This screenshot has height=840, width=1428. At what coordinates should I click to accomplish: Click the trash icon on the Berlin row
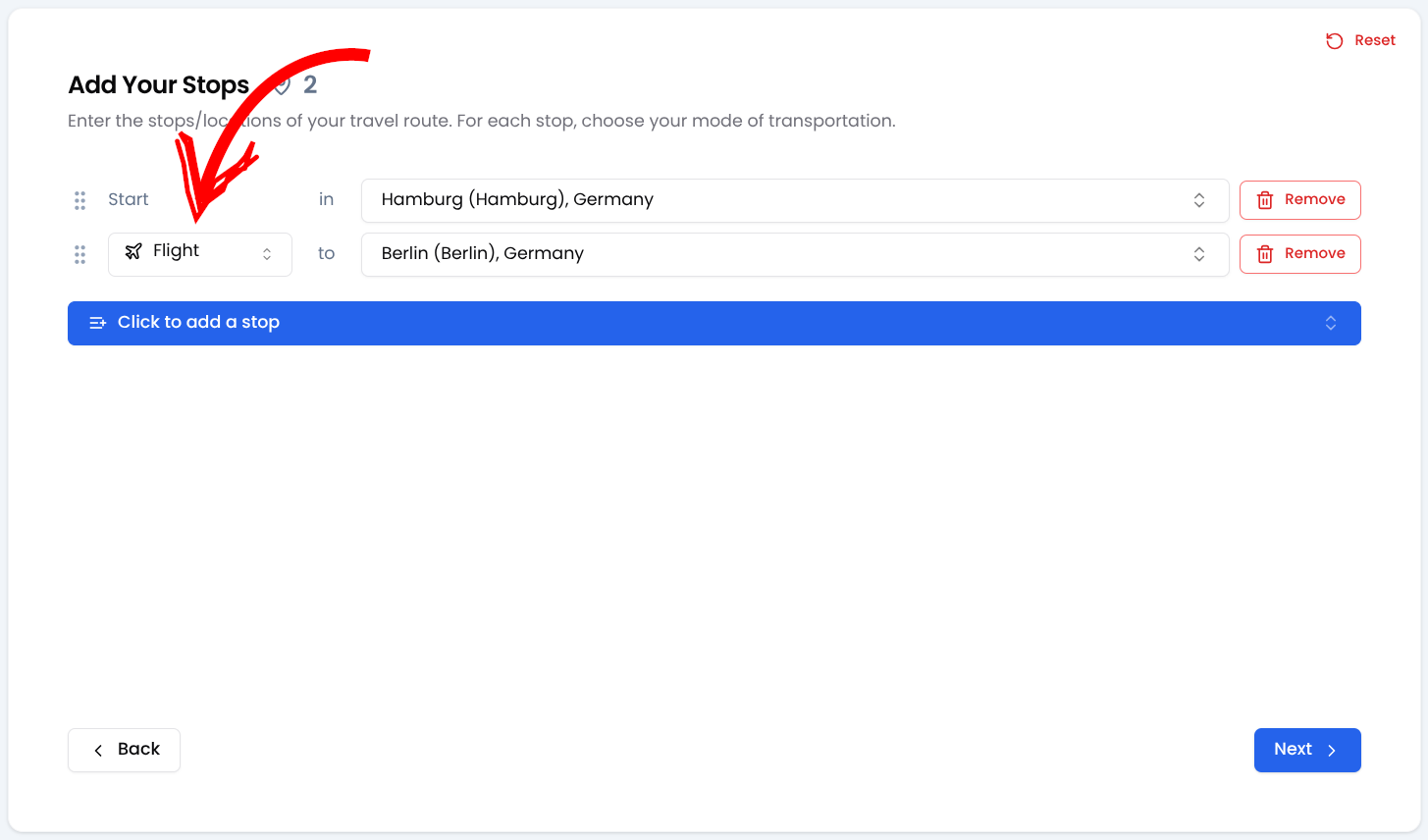coord(1265,254)
